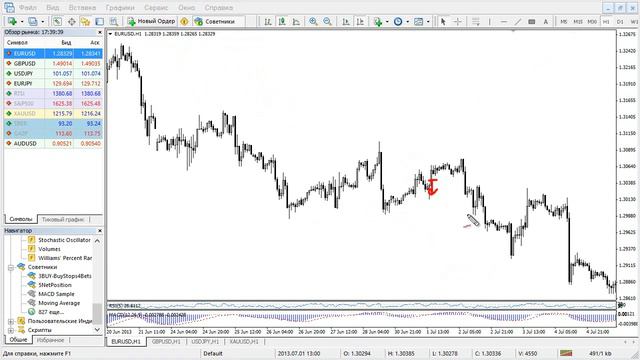The image size is (640, 360).
Task: Open dropdown arrow next to new chart
Action: (22, 22)
